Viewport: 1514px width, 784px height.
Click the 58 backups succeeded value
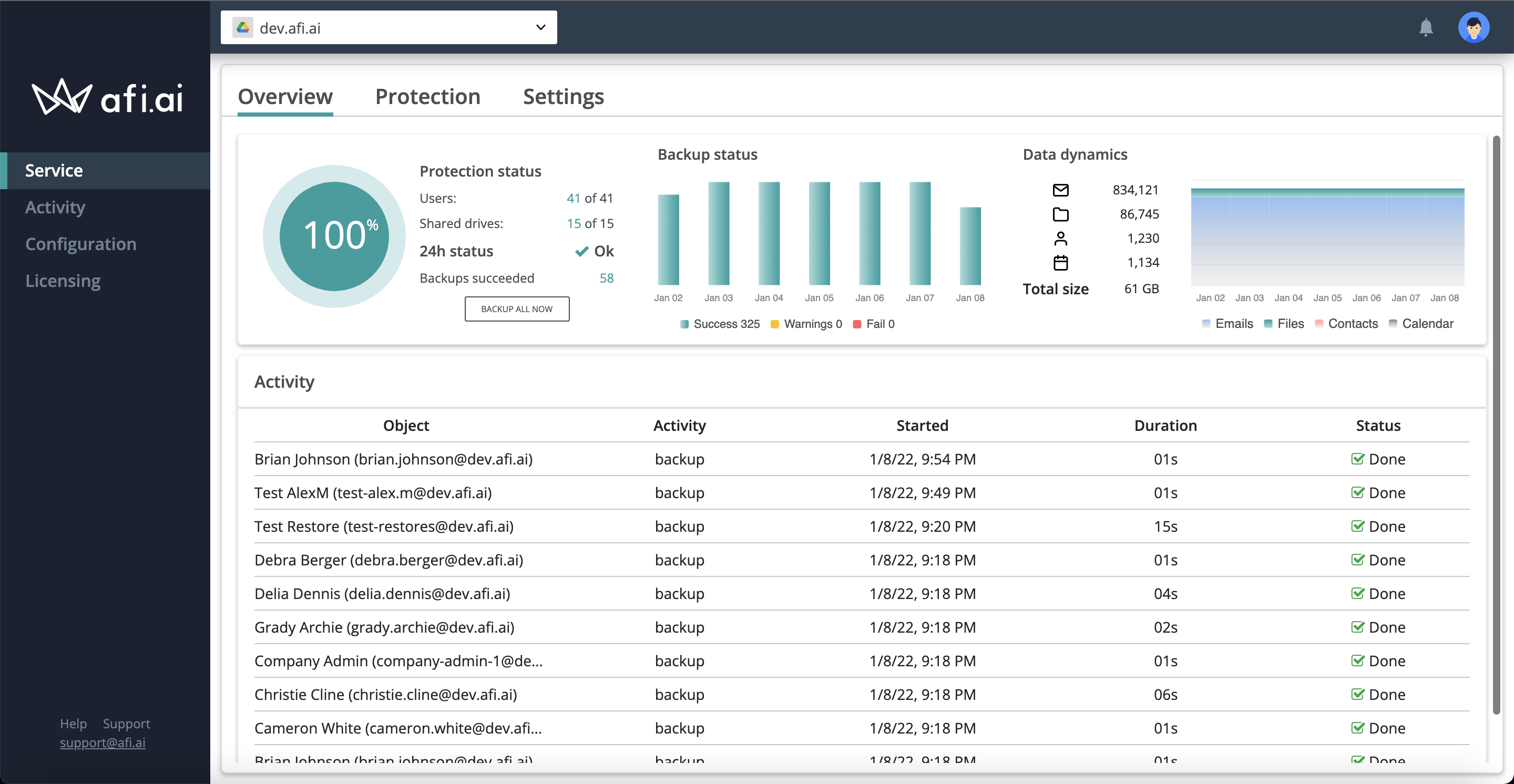(606, 278)
